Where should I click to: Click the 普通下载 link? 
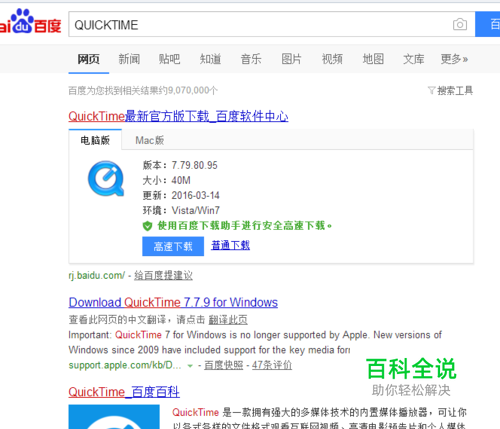point(230,245)
